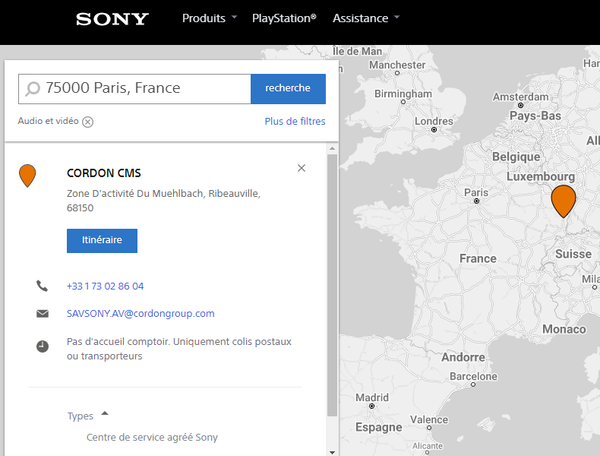Remove the Audio et vidéo filter
This screenshot has height=456, width=600.
[88, 122]
